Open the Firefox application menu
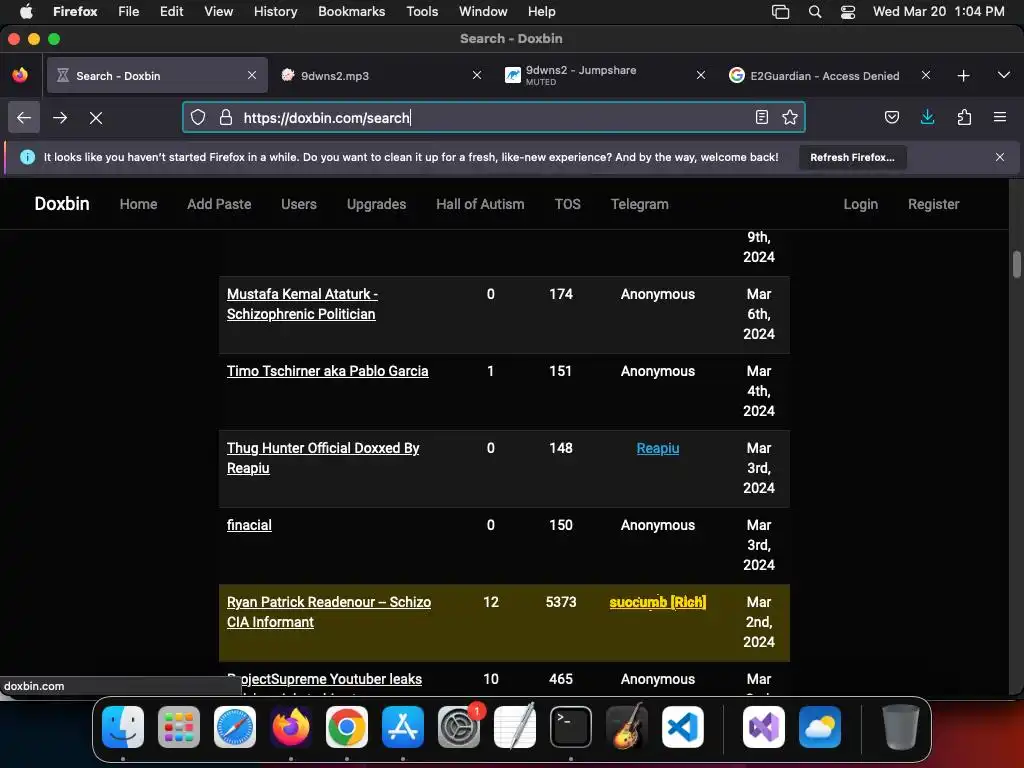The image size is (1024, 768). (1000, 118)
